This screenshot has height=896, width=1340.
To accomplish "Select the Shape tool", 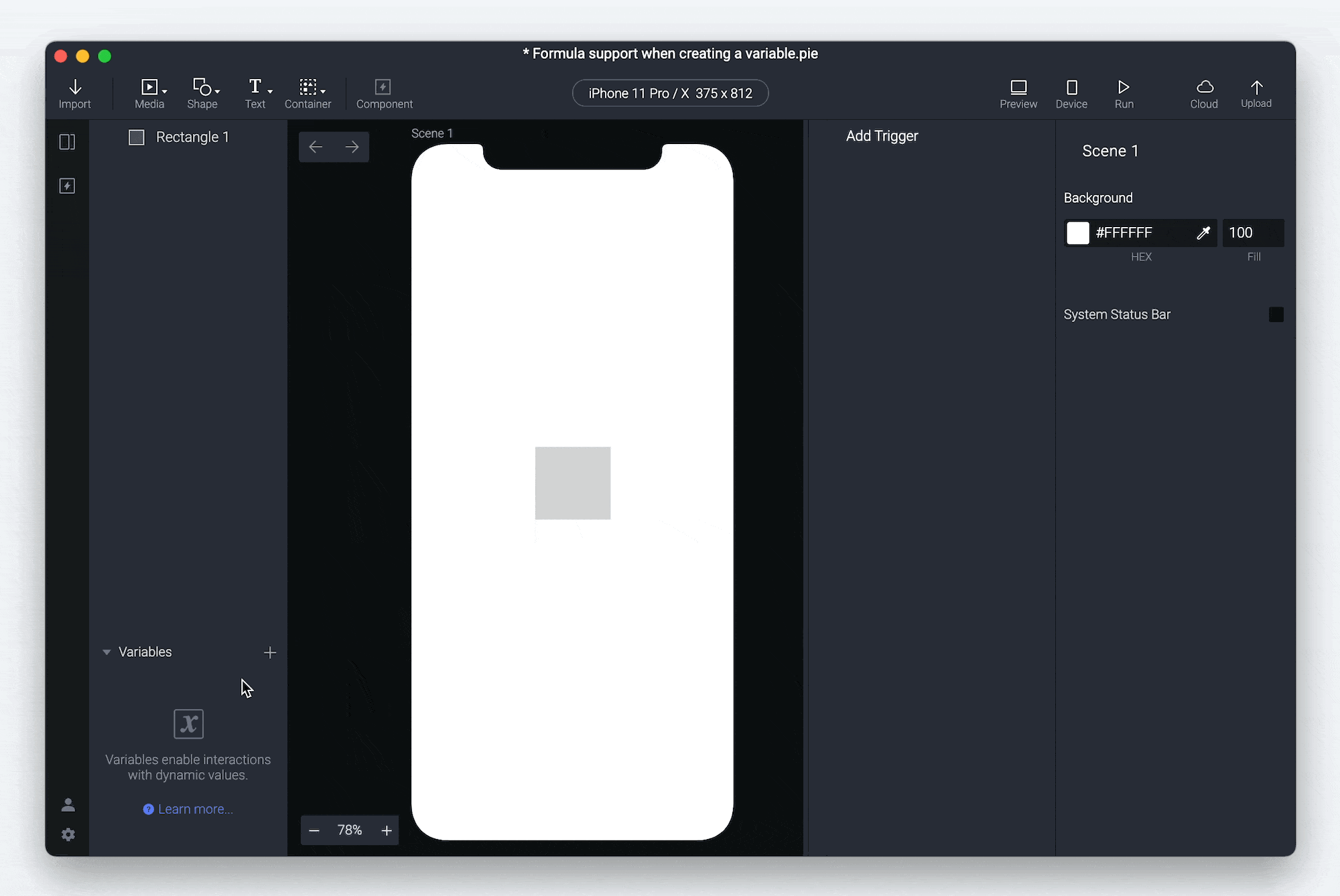I will [x=202, y=93].
